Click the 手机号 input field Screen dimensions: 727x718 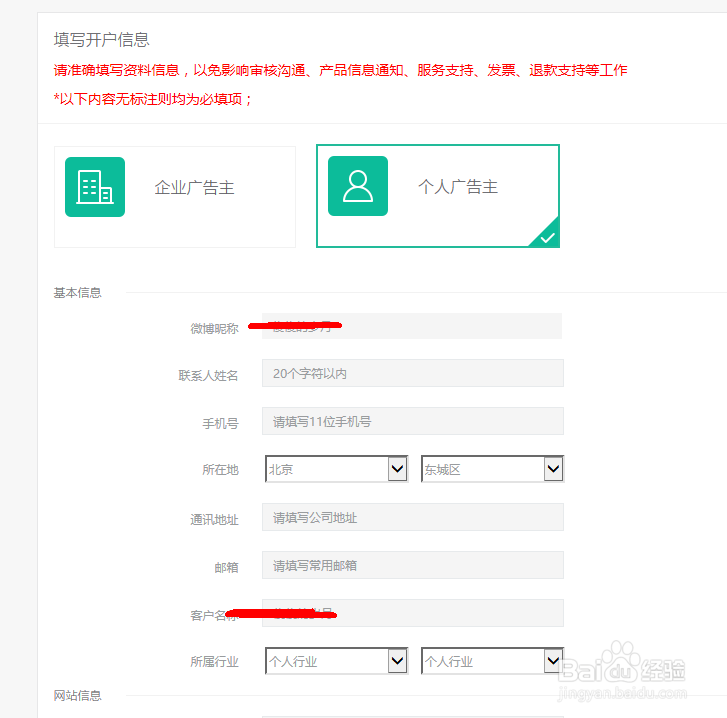pos(412,421)
